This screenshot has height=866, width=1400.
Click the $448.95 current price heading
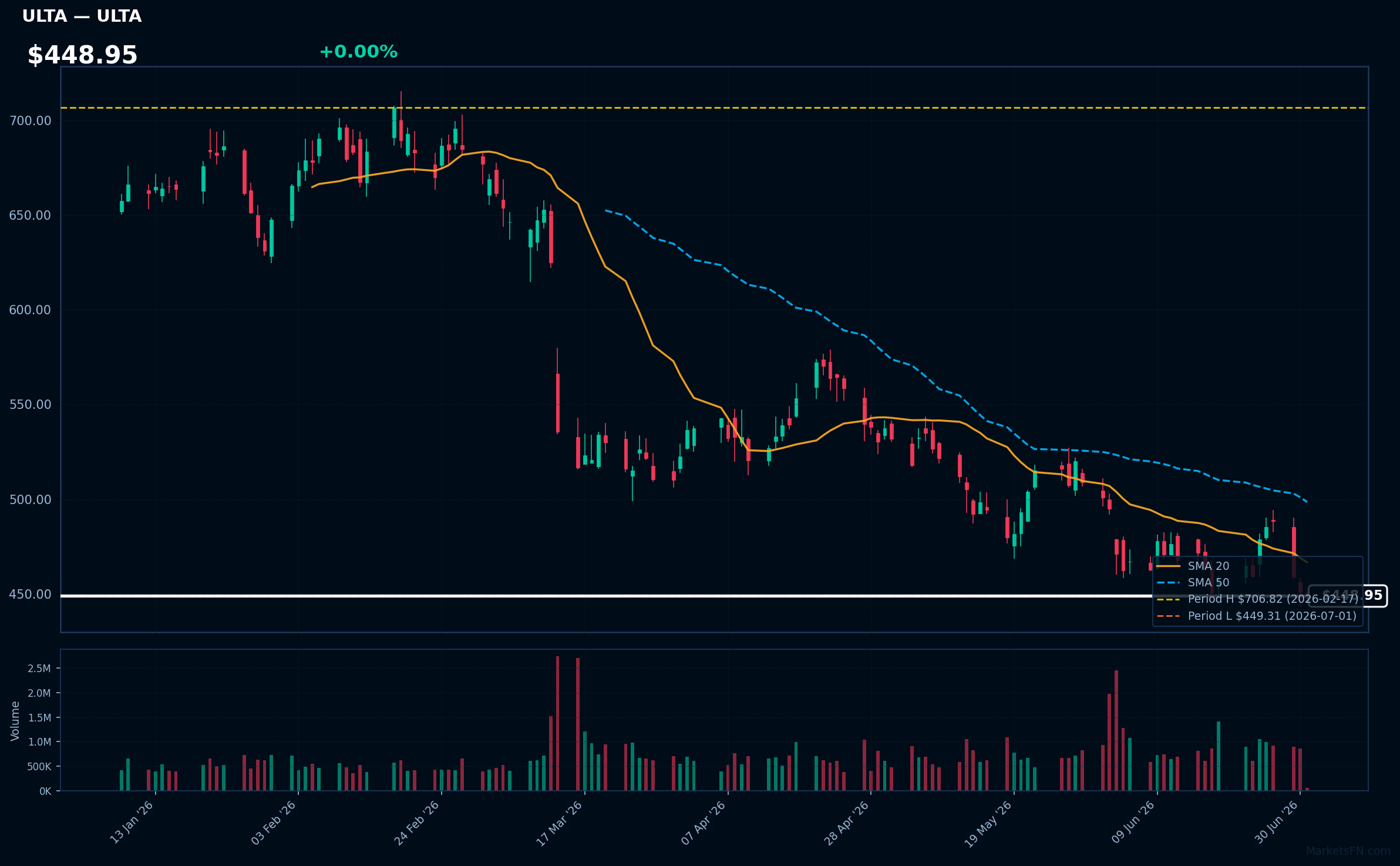point(82,55)
